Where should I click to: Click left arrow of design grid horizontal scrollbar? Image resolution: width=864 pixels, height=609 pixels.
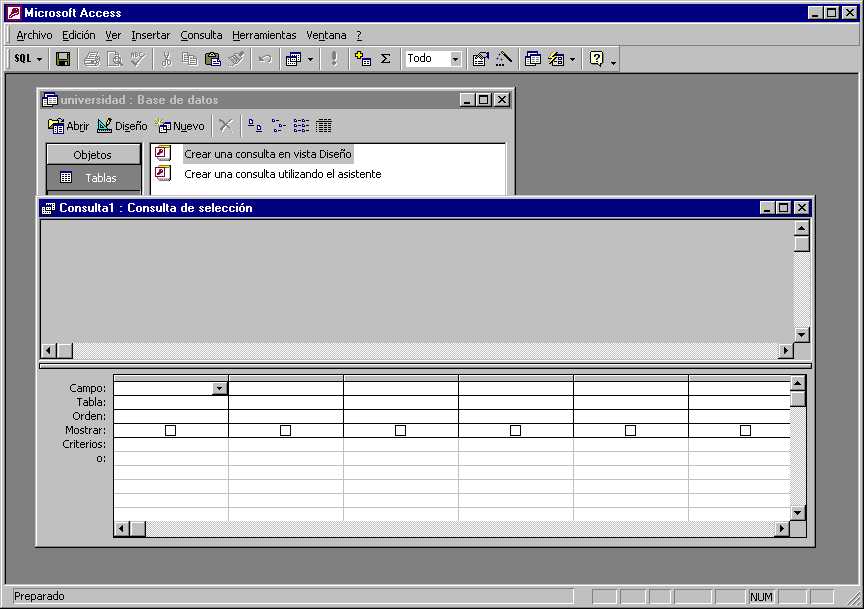pos(122,529)
